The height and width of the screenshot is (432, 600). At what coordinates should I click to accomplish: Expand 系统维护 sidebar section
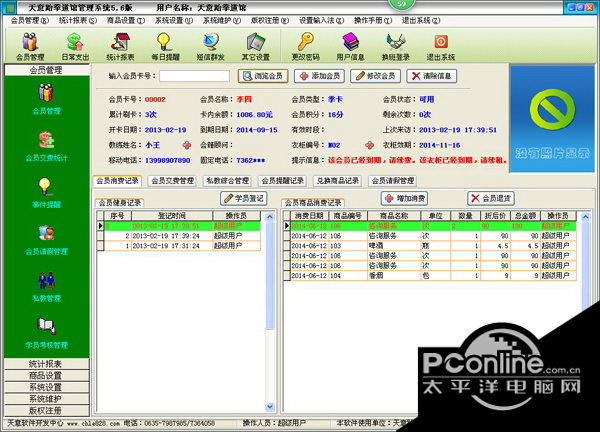coord(46,399)
